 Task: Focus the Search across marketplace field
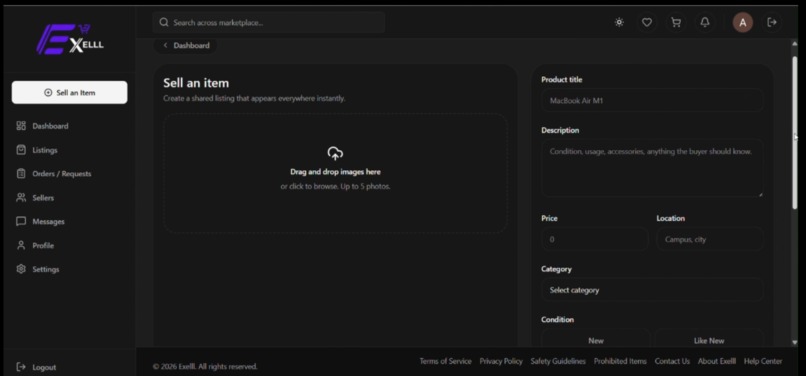[x=269, y=22]
